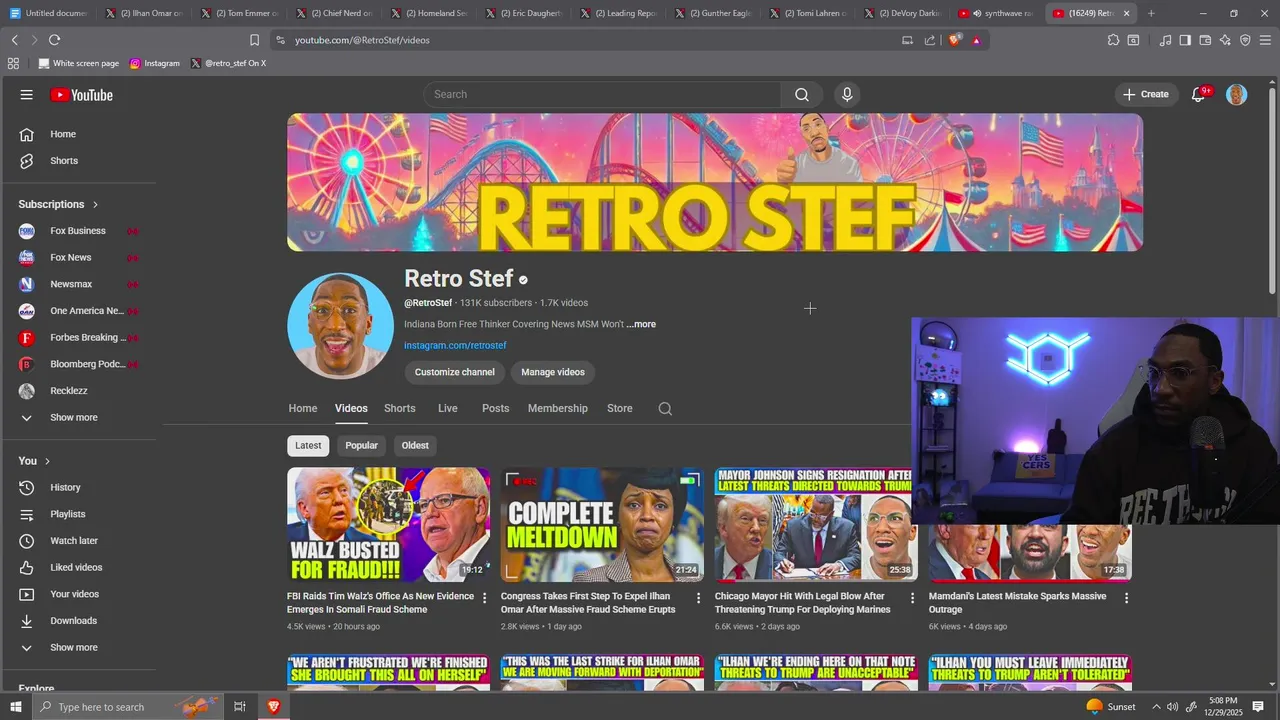Screen dimensions: 1280x720
Task: Open the COMPLETE MELTDOWN video thumbnail
Action: pos(602,525)
